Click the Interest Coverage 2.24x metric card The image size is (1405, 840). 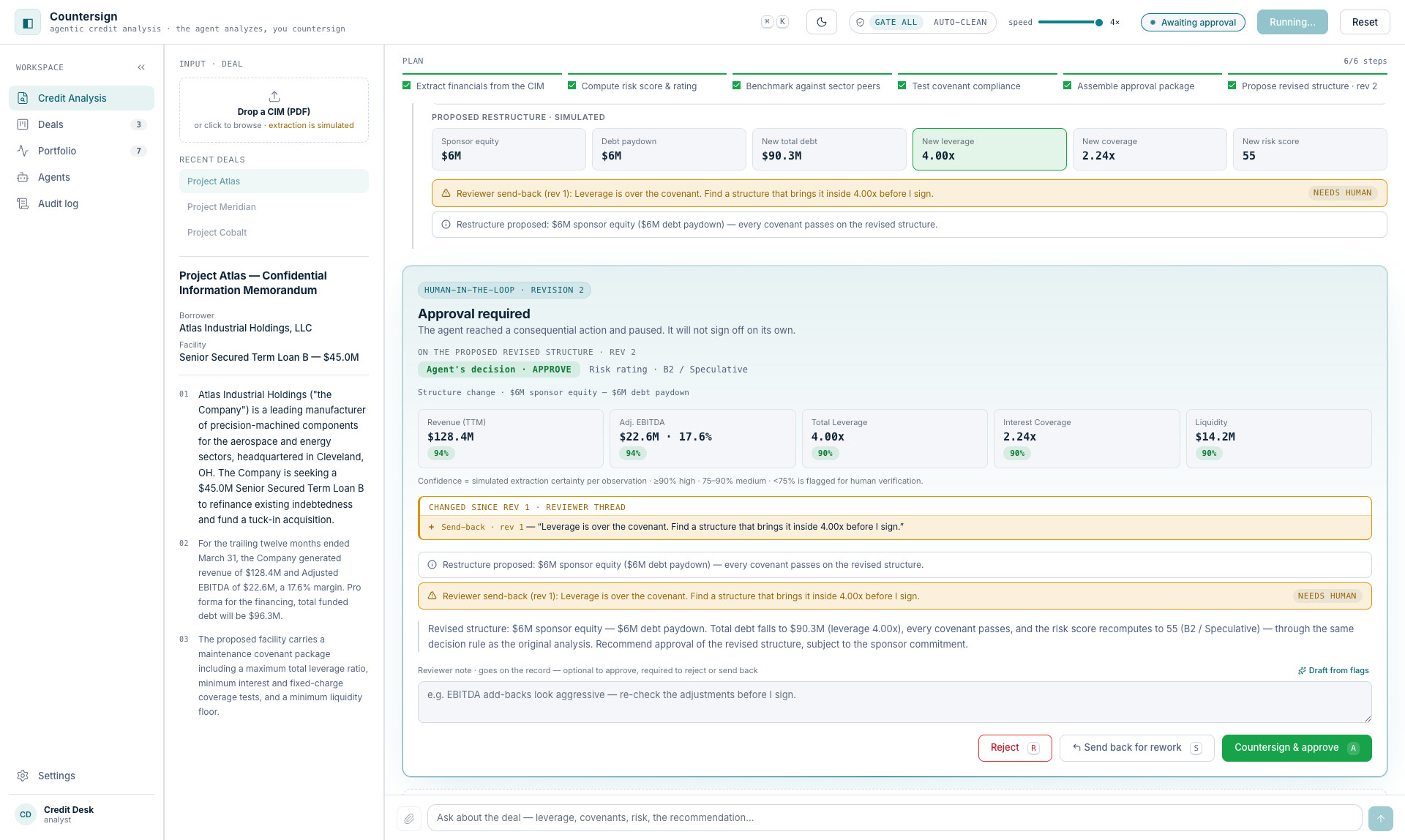(1087, 438)
